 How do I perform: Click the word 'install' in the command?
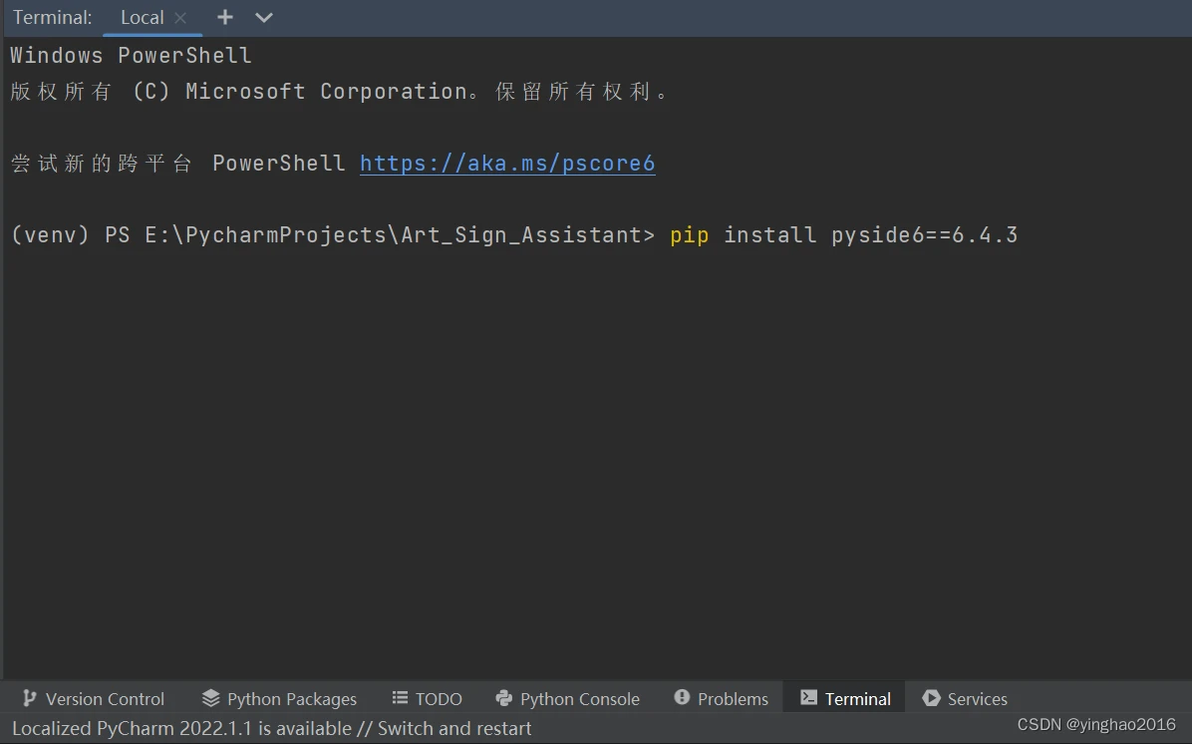(770, 235)
